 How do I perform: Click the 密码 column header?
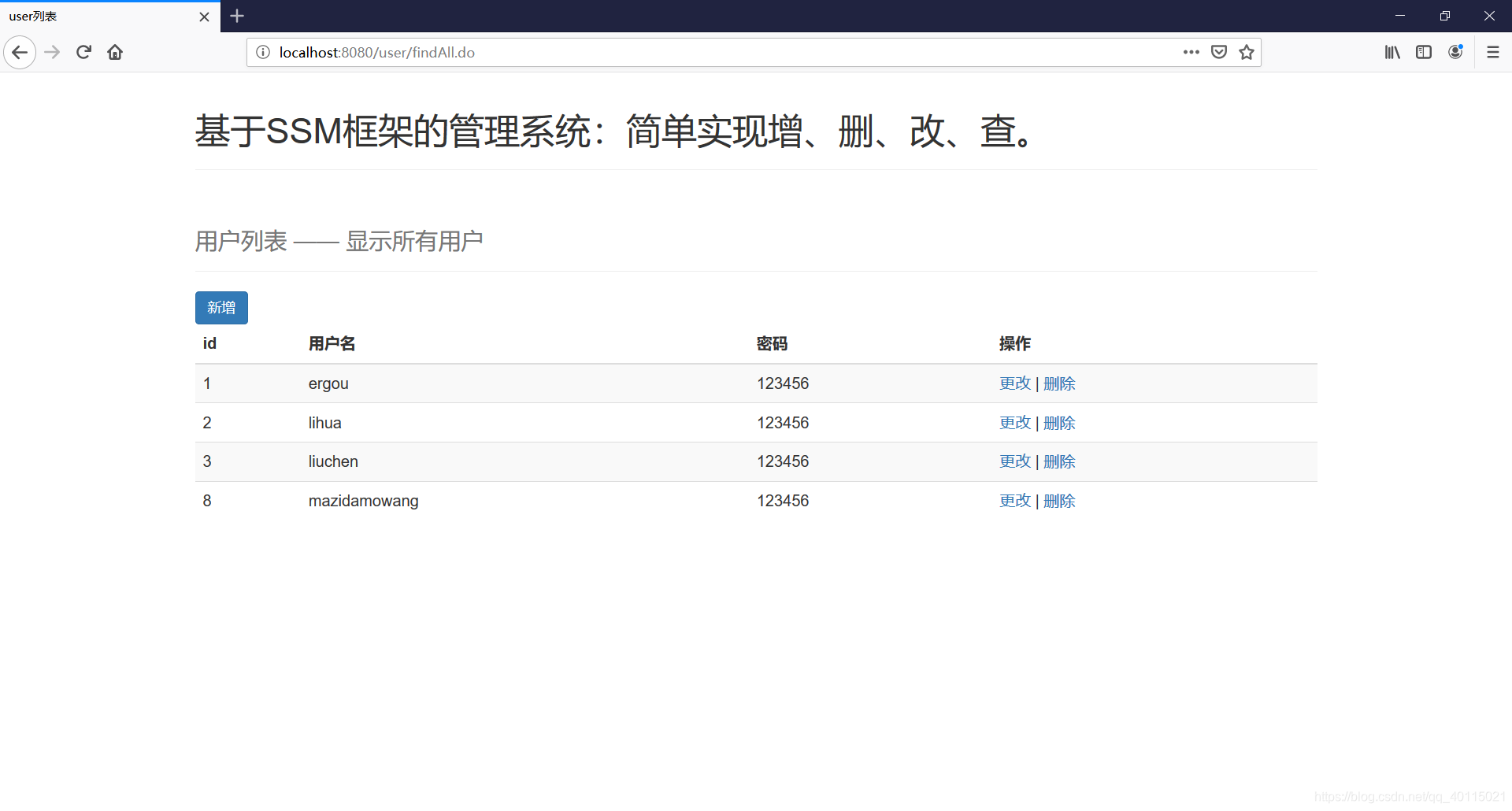click(x=772, y=343)
